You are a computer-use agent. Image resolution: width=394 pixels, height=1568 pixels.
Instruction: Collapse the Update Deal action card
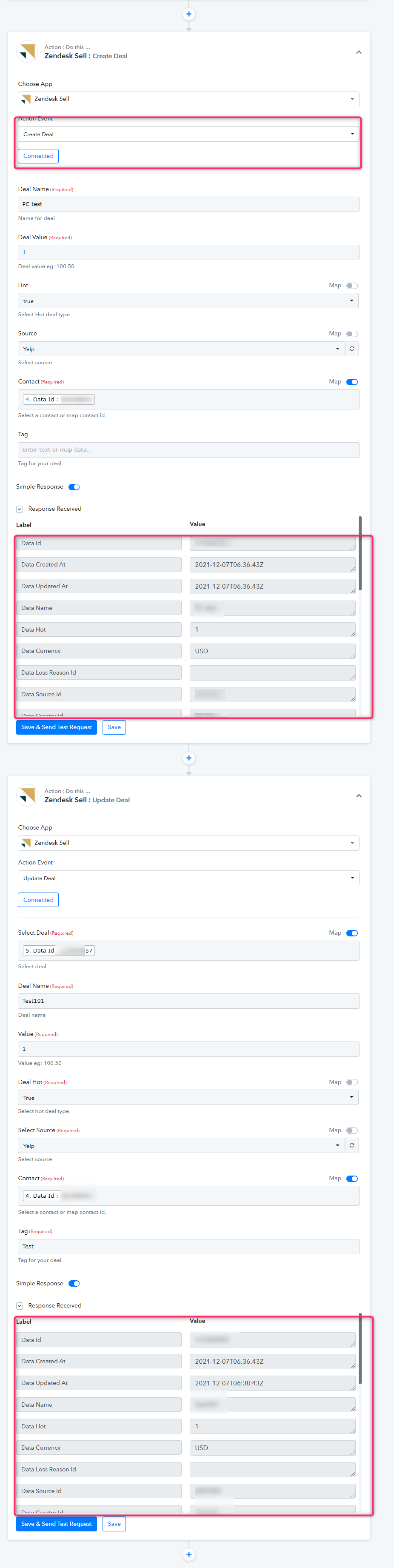point(359,796)
